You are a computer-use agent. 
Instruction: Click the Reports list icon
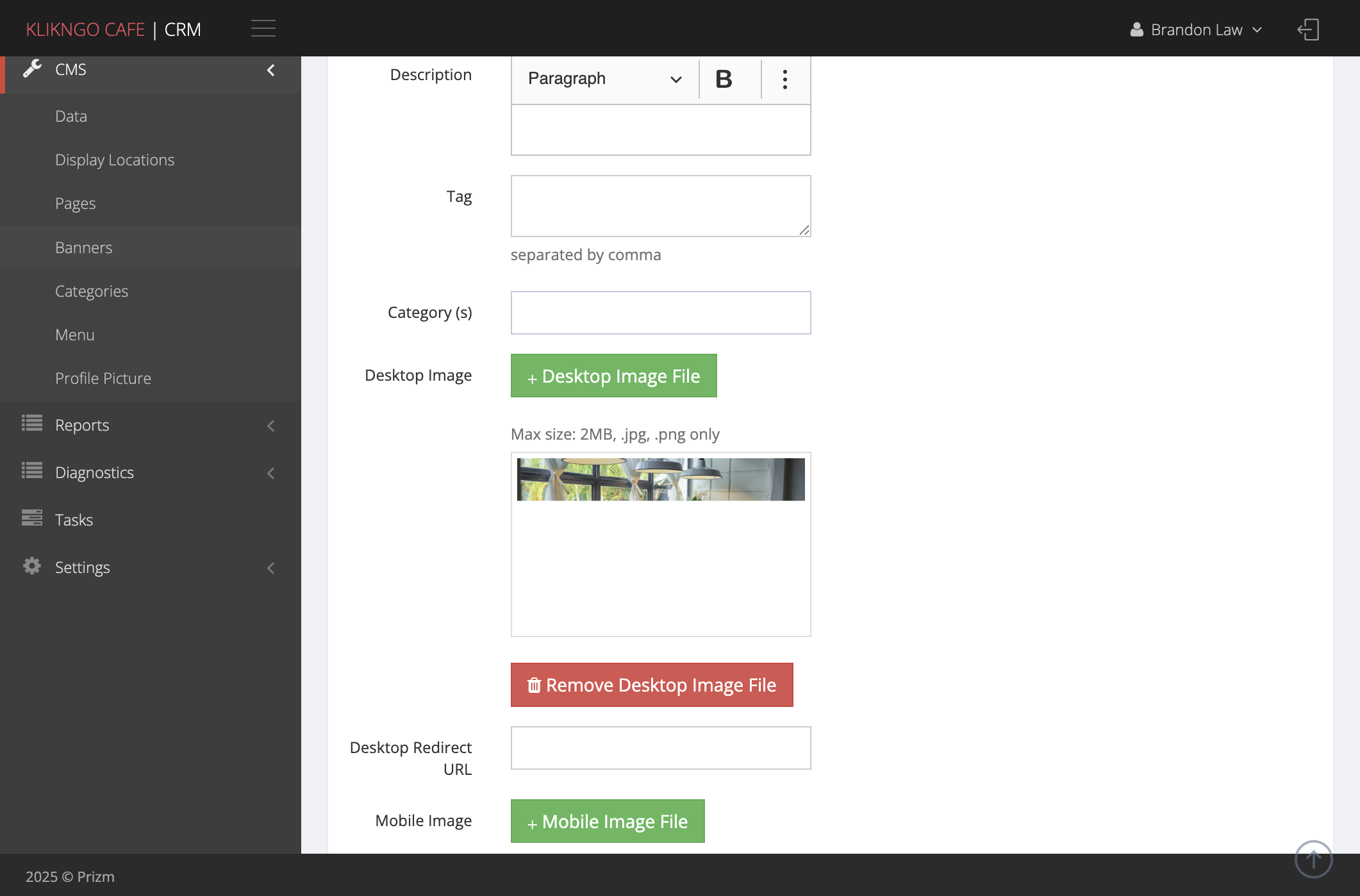pyautogui.click(x=32, y=423)
